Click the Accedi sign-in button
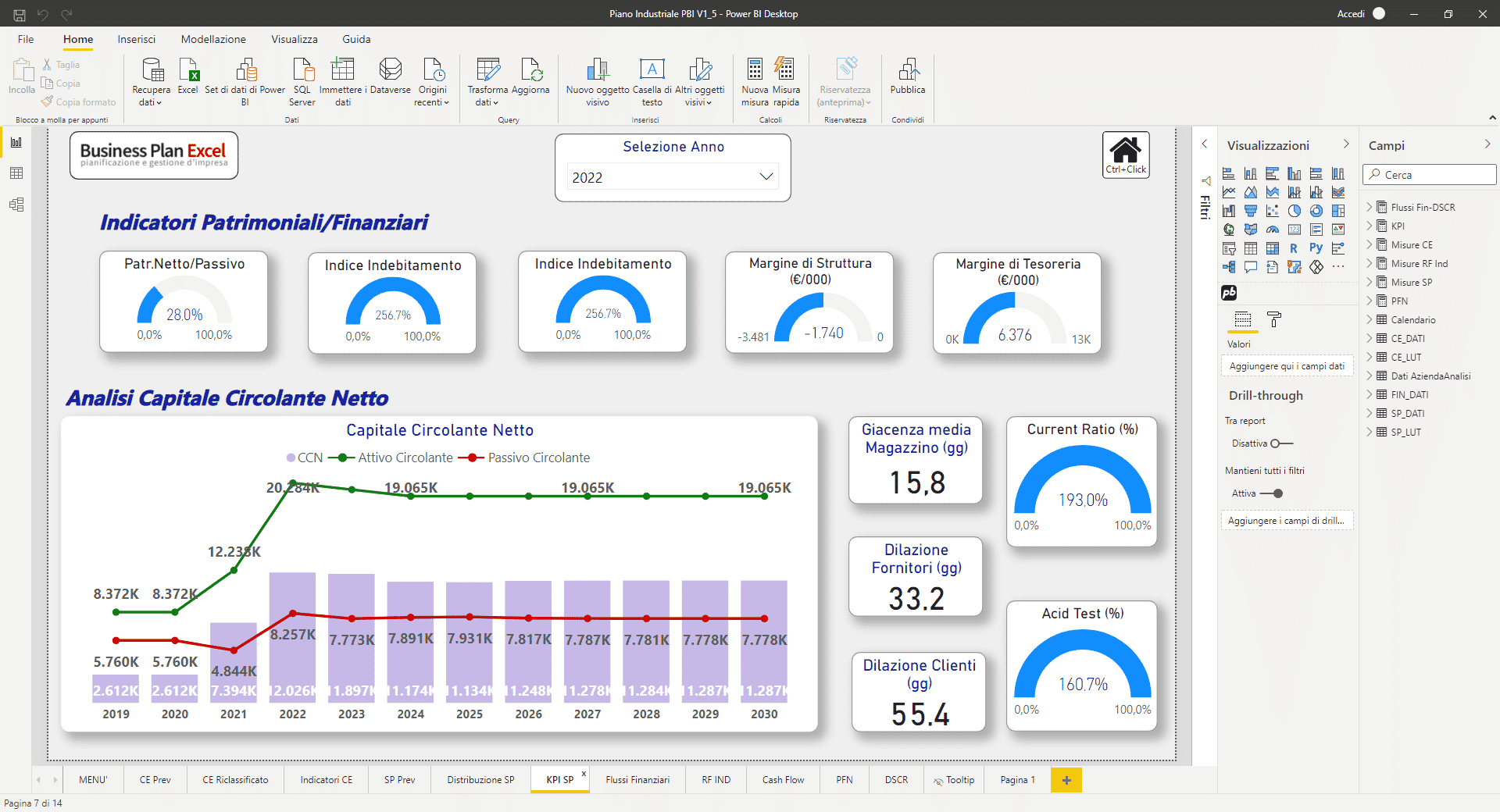Screen dimensions: 1500x812 [1351, 14]
